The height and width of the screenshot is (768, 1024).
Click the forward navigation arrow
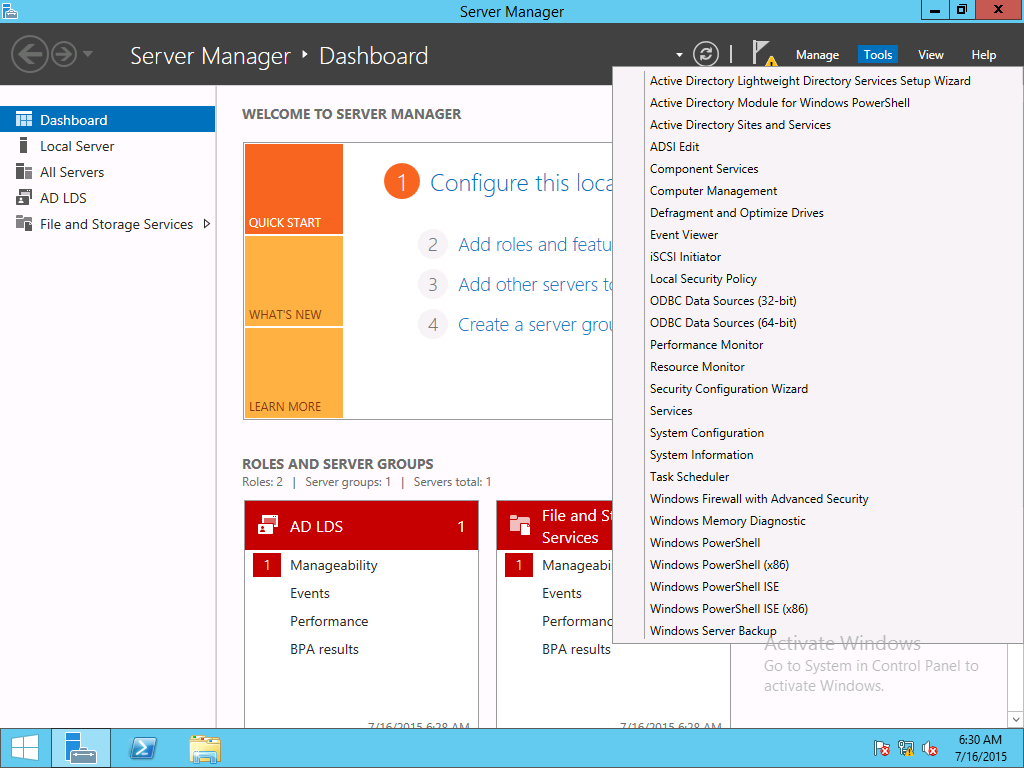64,54
